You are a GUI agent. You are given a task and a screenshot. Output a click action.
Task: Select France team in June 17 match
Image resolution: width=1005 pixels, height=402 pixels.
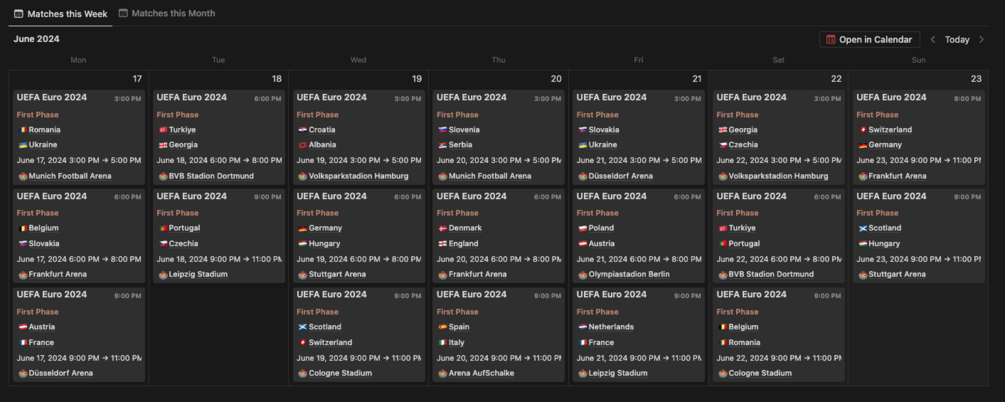(x=41, y=342)
